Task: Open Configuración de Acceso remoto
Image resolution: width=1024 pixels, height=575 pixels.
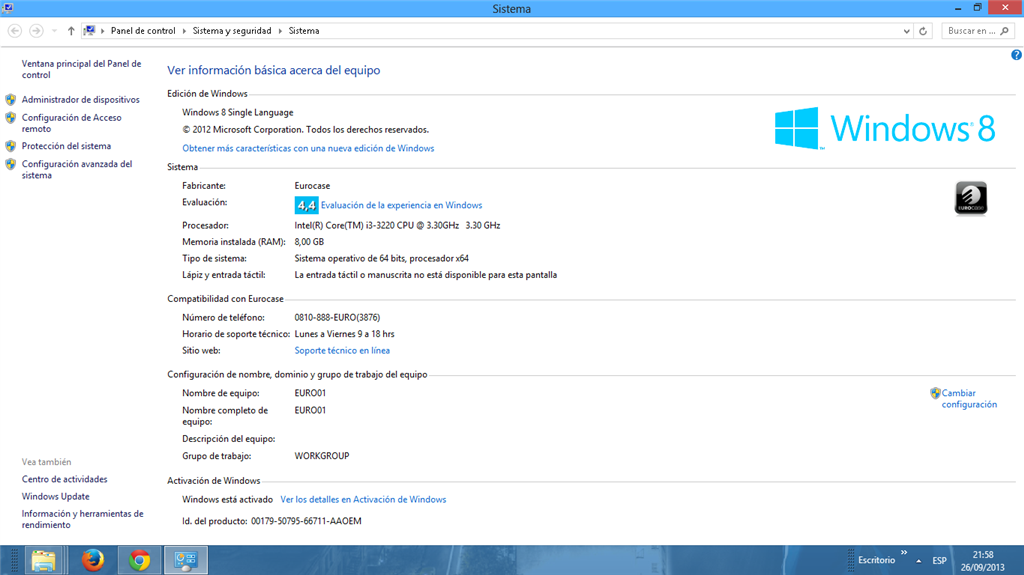Action: (71, 123)
